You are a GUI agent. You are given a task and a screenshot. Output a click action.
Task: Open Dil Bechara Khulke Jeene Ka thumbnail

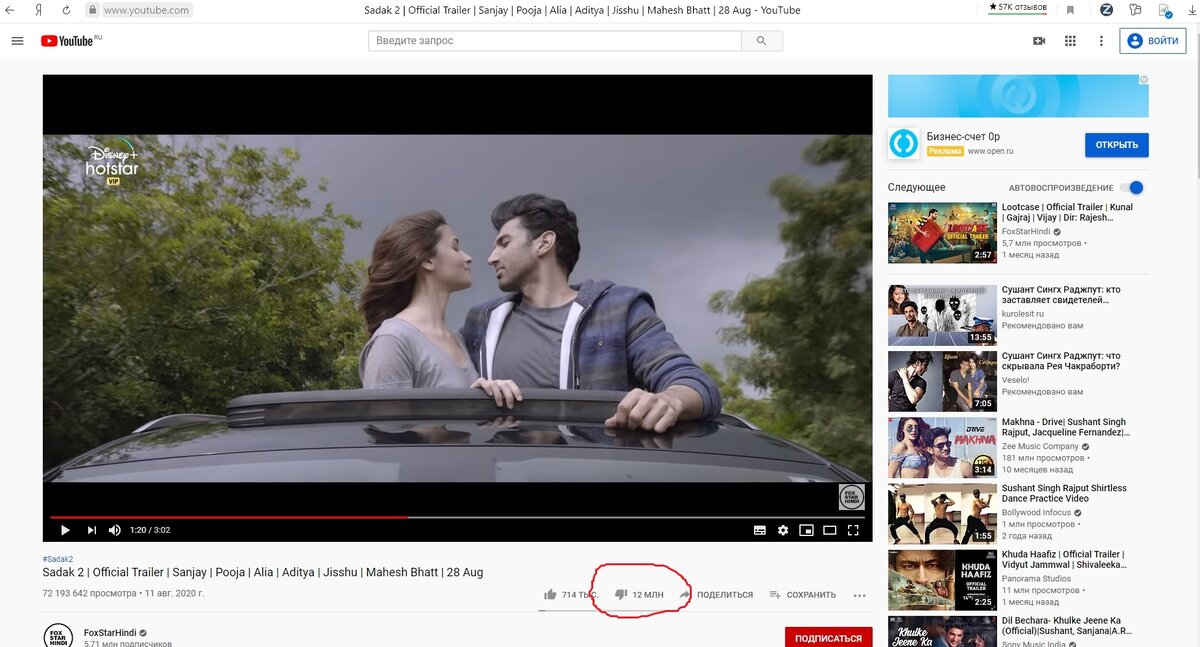(x=942, y=631)
